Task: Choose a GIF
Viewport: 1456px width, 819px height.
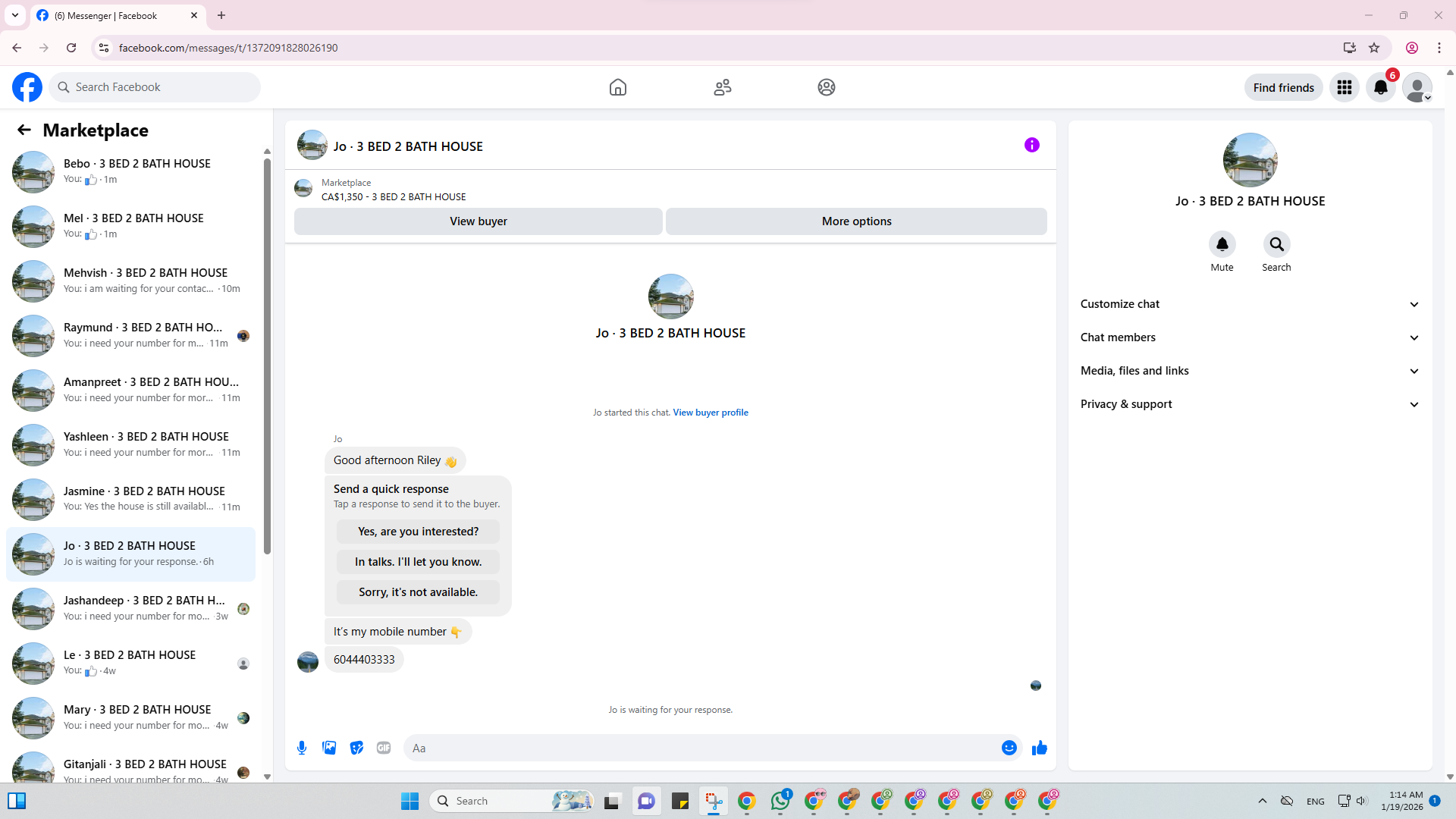Action: 384,748
